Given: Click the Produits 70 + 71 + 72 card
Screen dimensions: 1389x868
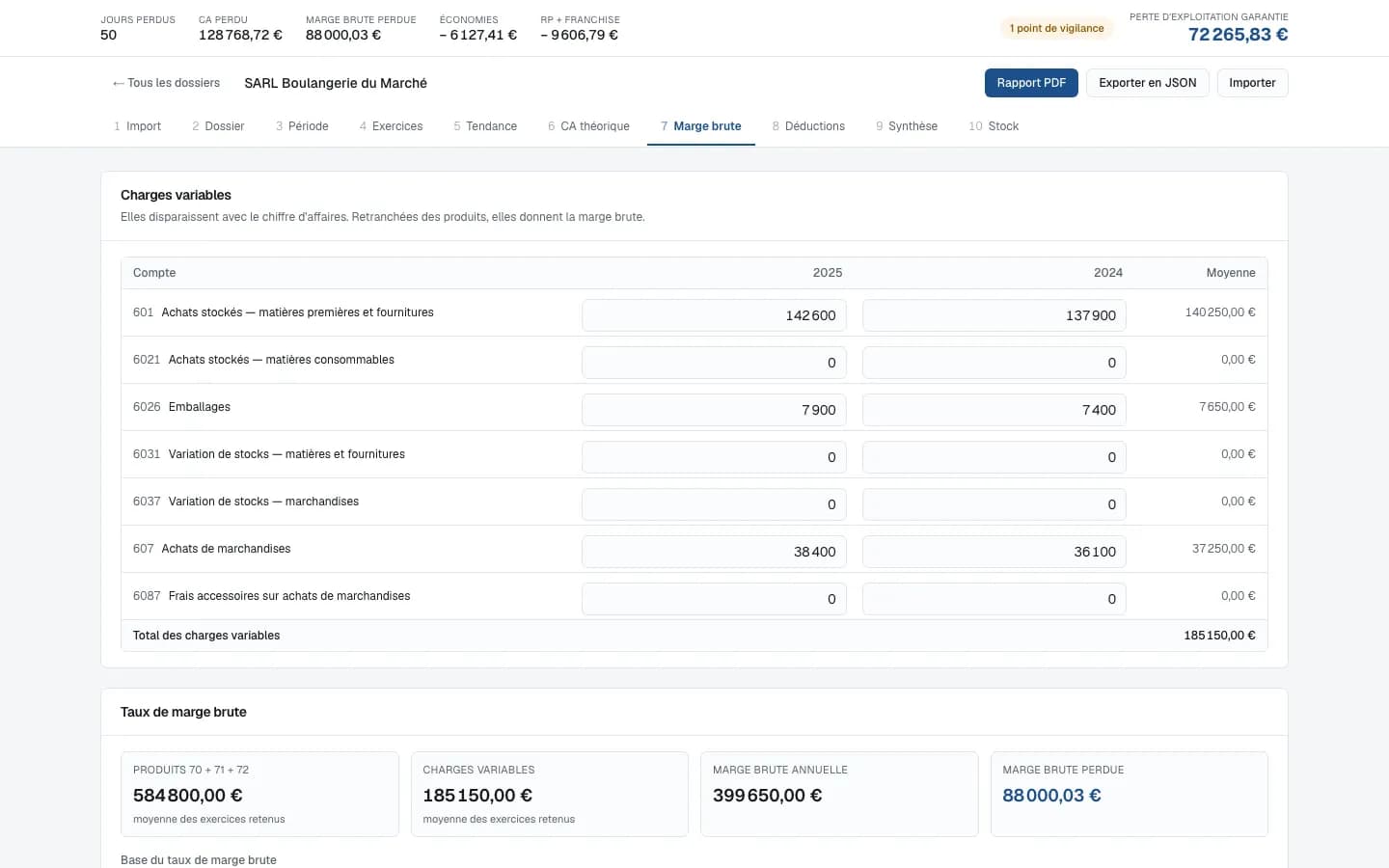Looking at the screenshot, I should click(259, 794).
